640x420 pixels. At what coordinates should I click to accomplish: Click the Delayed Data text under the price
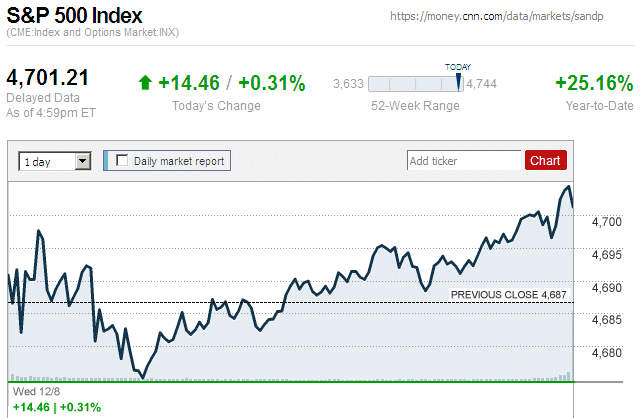42,98
